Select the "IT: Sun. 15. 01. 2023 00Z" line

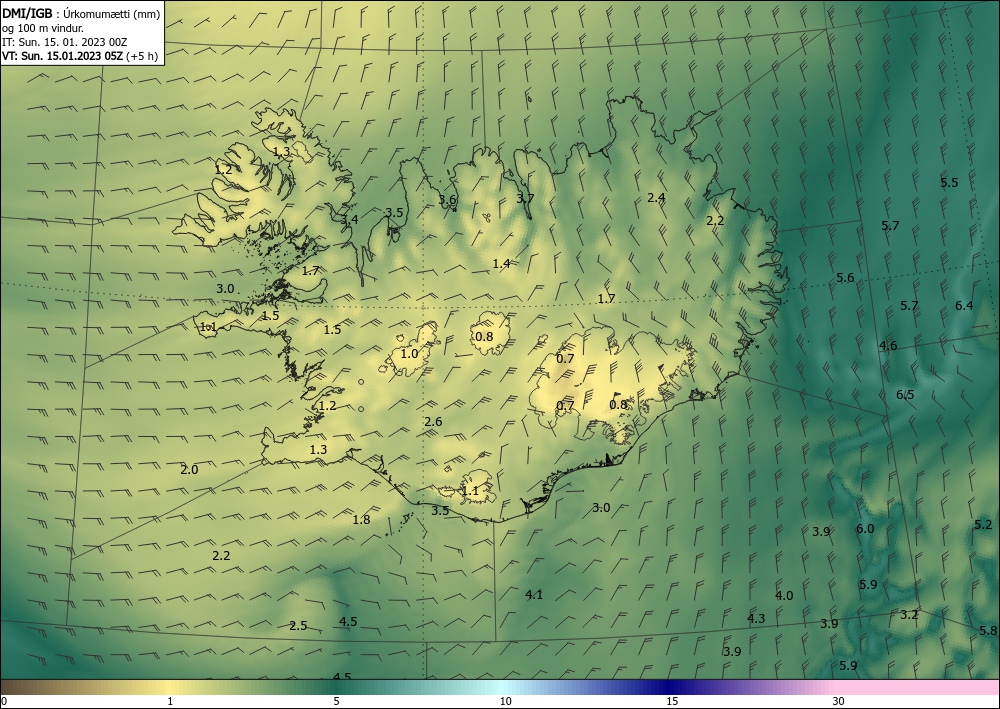tap(64, 42)
